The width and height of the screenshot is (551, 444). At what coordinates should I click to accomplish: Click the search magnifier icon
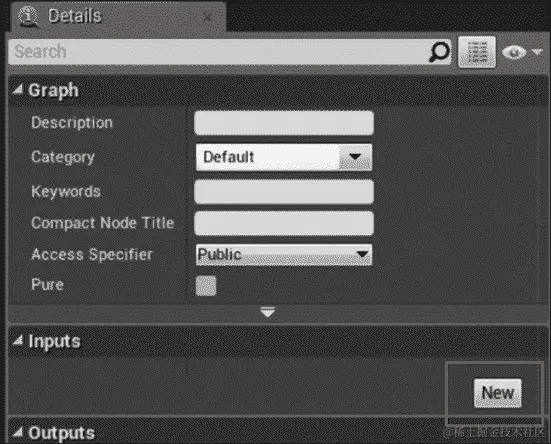click(x=439, y=52)
